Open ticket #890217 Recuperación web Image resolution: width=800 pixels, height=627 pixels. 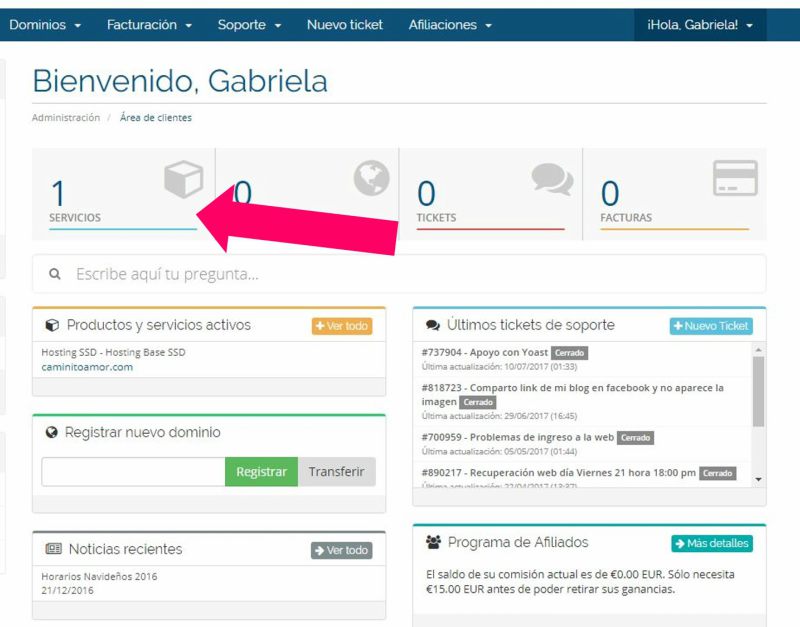click(x=559, y=473)
